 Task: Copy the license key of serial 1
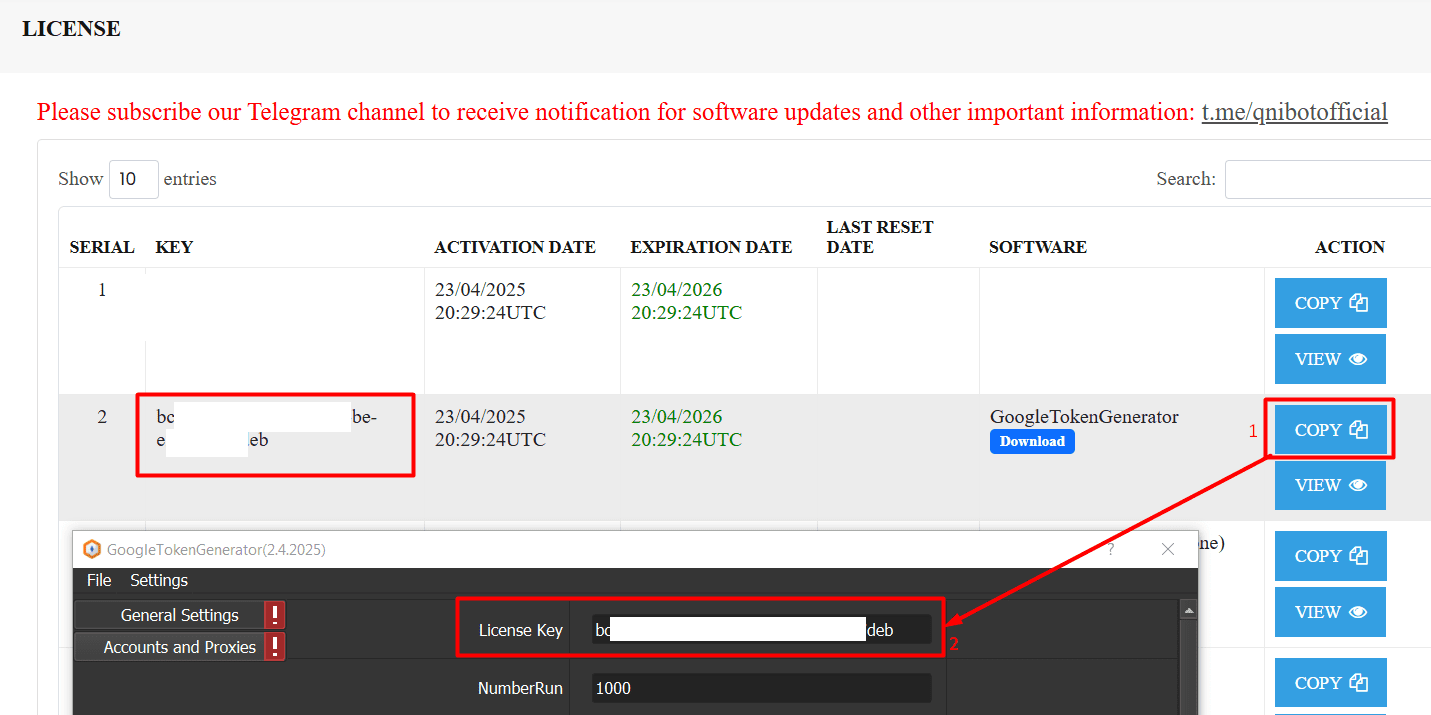pos(1331,303)
